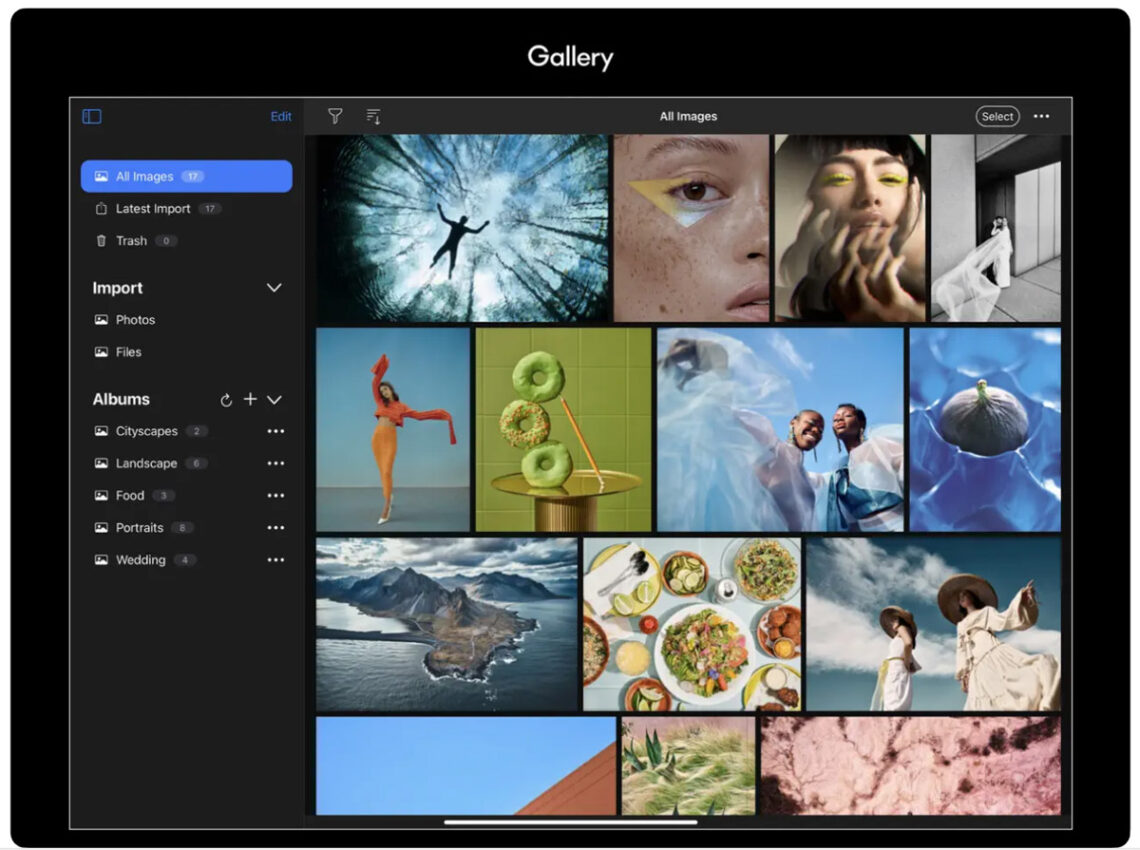Open the top-right three-dot more menu
Image resolution: width=1140 pixels, height=850 pixels.
tap(1041, 117)
